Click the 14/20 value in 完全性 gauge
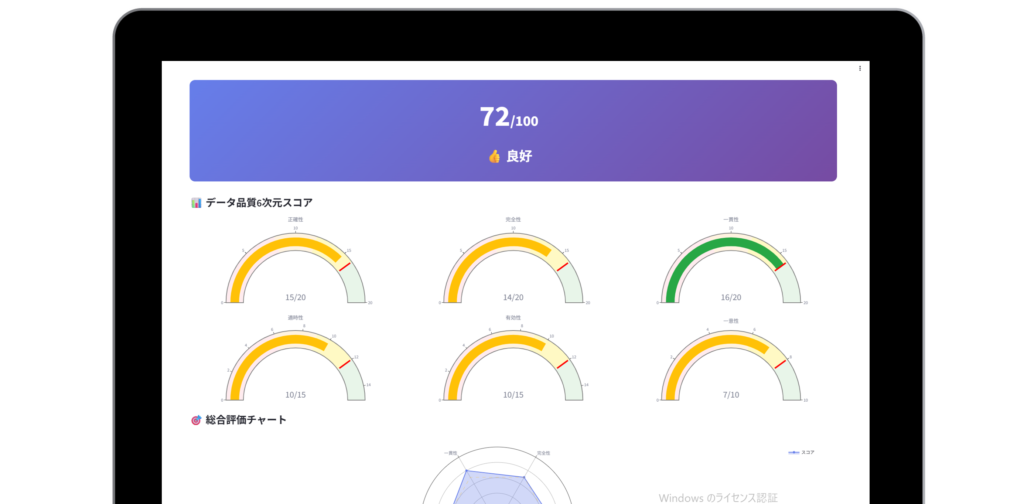 pos(513,297)
